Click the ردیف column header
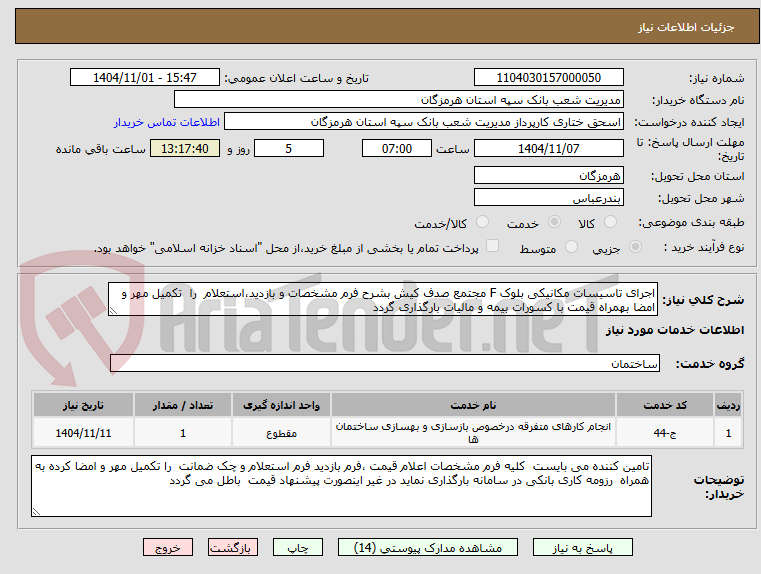The image size is (761, 574). tap(728, 405)
